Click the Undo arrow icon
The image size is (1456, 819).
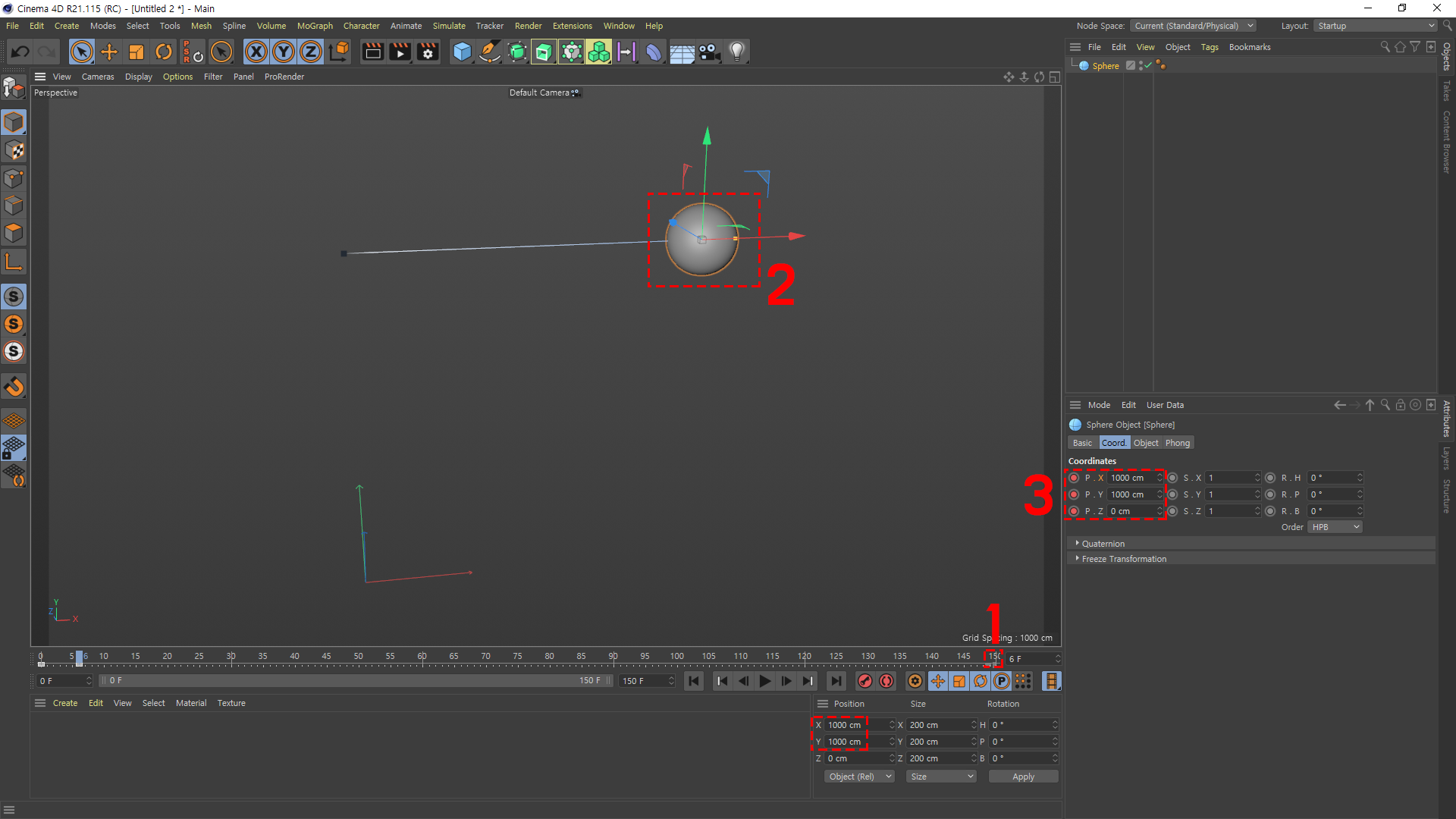(20, 52)
